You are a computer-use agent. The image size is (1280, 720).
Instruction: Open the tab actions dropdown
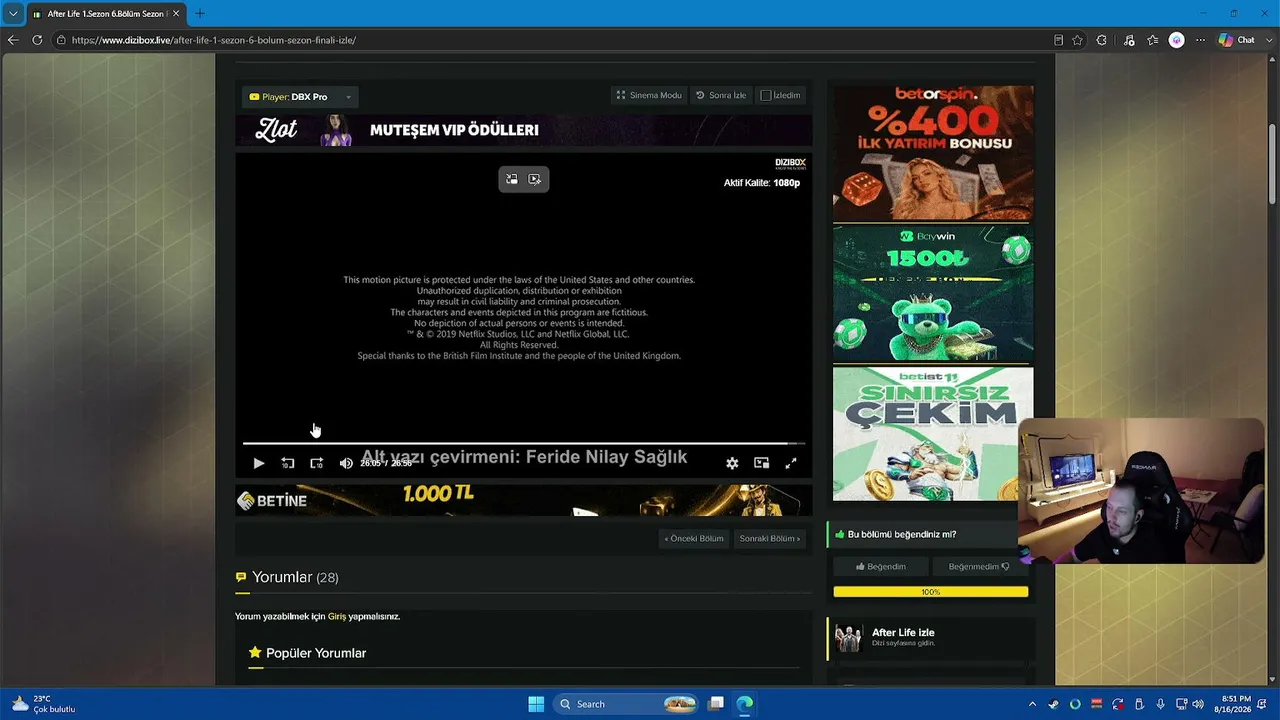click(x=13, y=14)
